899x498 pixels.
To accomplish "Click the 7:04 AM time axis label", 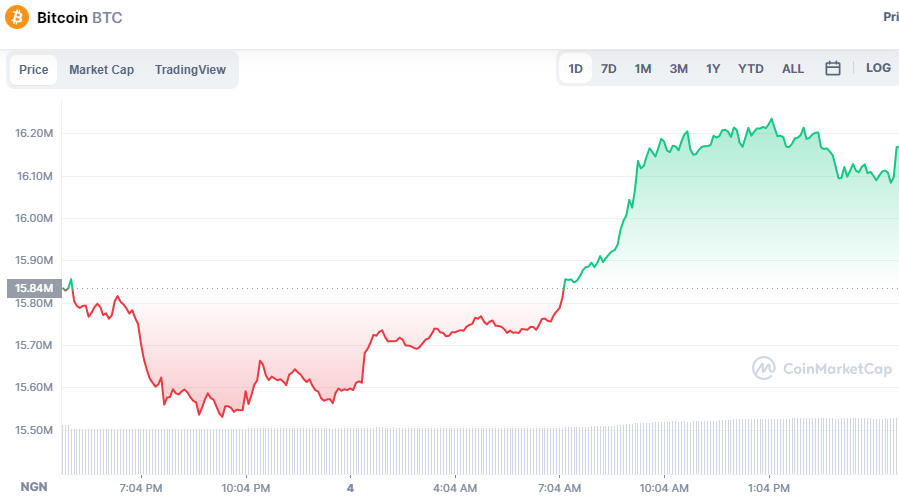I will 559,488.
